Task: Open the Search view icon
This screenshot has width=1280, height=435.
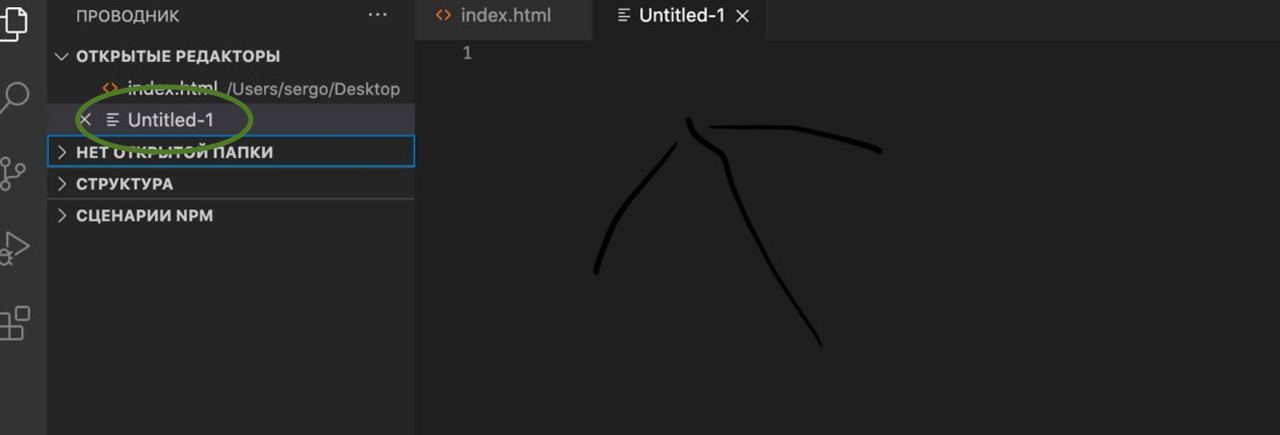Action: tap(13, 99)
